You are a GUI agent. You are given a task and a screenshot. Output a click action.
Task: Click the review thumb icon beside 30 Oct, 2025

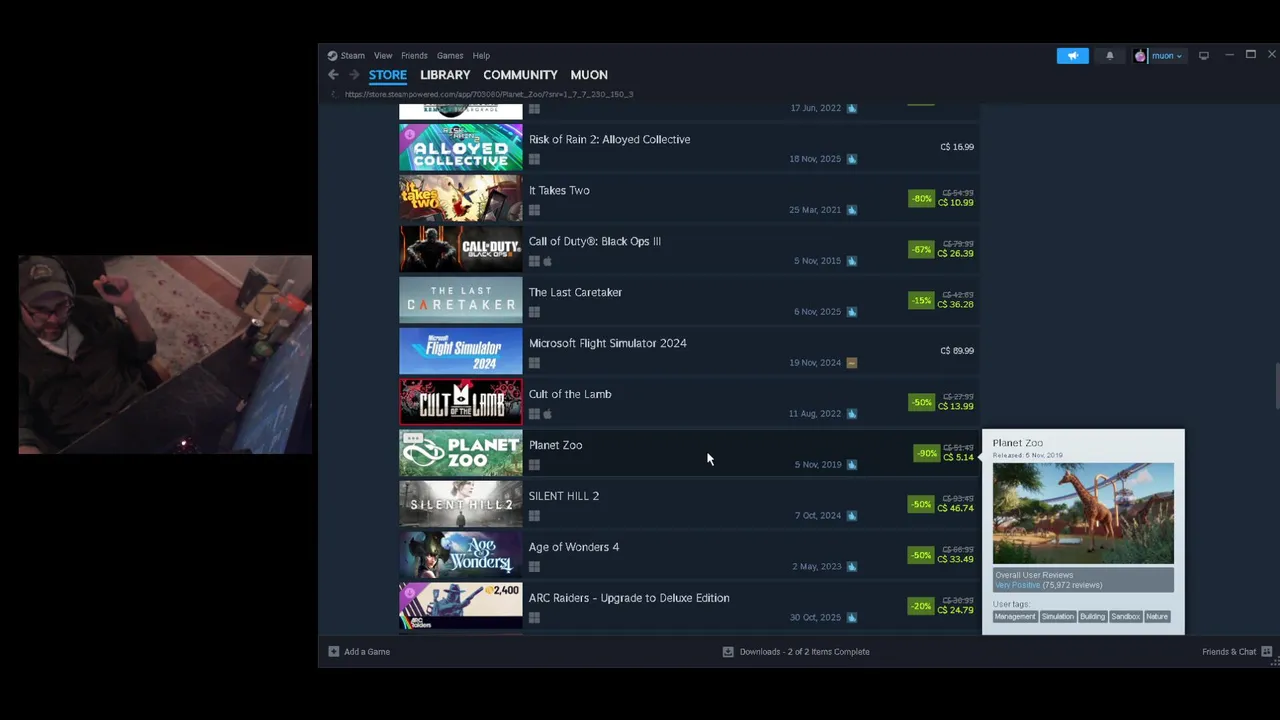pos(852,618)
